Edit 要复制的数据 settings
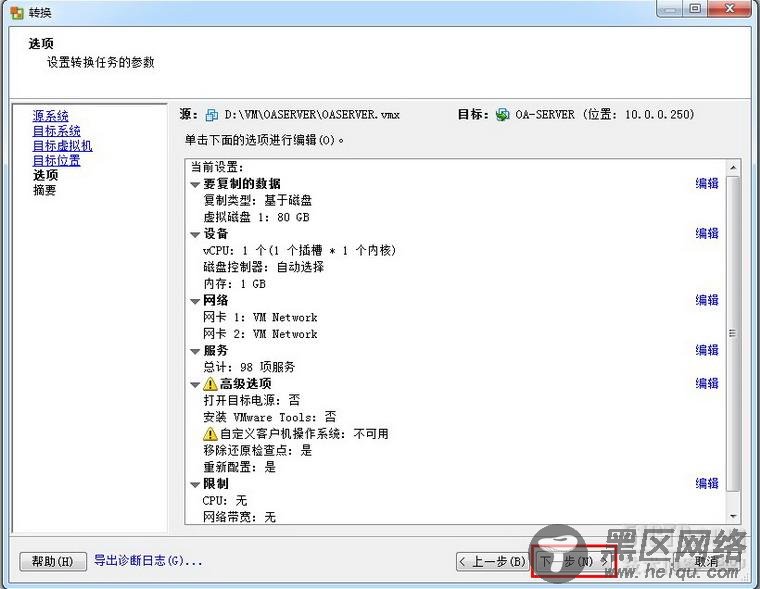This screenshot has width=760, height=589. 707,184
